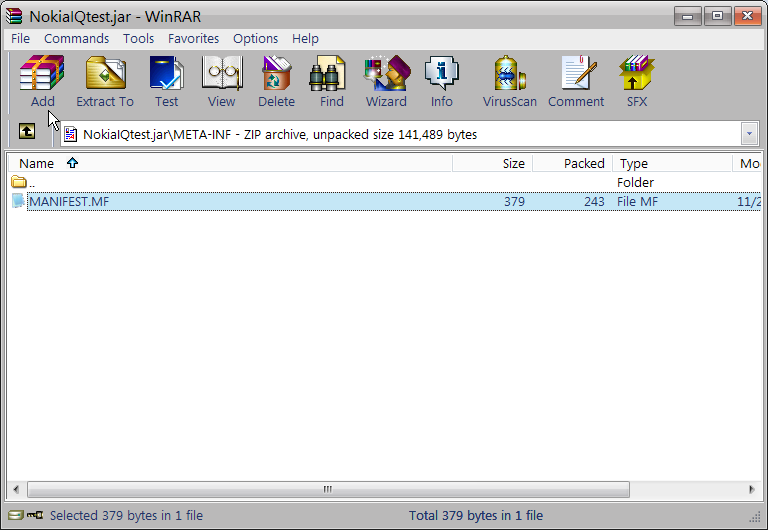Select the '..' parent folder row
This screenshot has height=530, width=768.
point(384,182)
